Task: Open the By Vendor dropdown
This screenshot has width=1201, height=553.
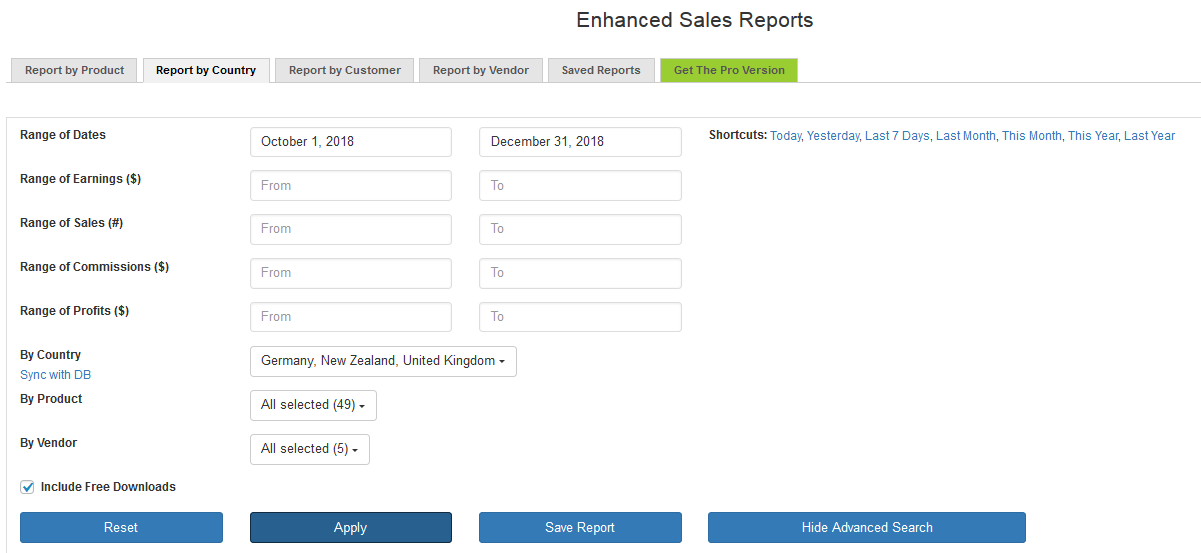Action: [x=309, y=449]
